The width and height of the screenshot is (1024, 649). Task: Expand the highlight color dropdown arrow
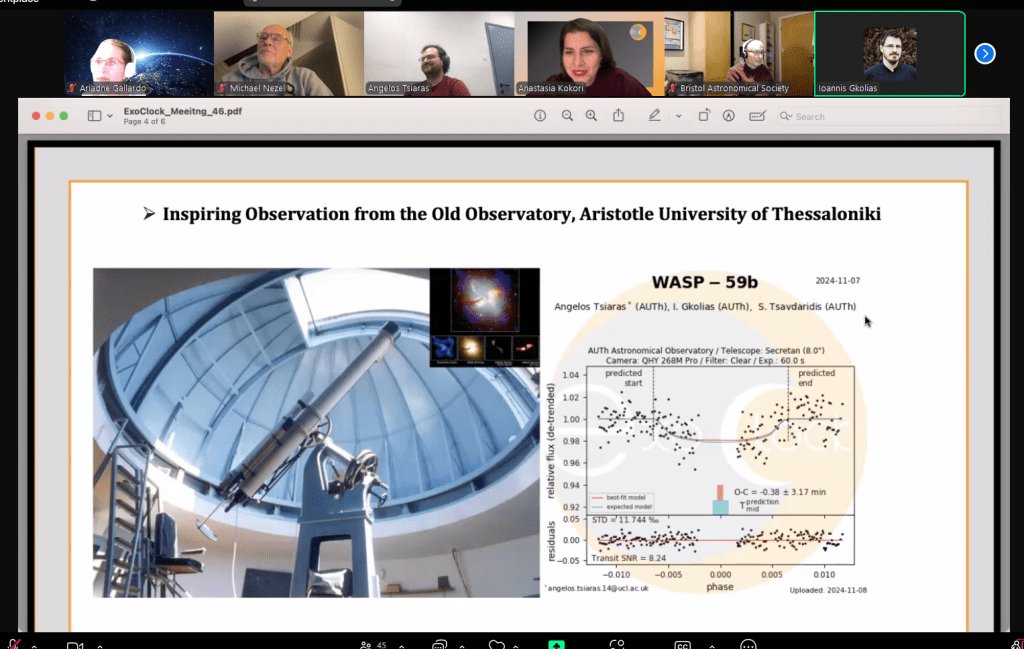click(x=678, y=116)
